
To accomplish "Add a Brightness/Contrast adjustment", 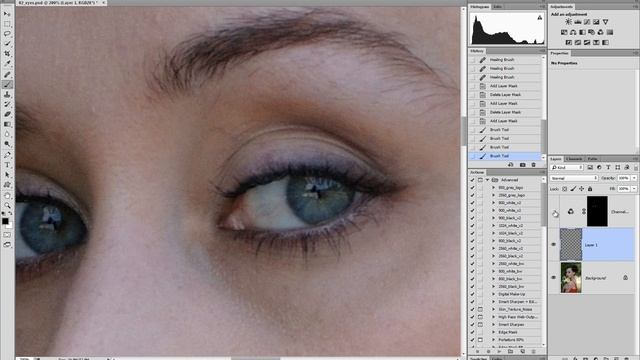I will (568, 22).
